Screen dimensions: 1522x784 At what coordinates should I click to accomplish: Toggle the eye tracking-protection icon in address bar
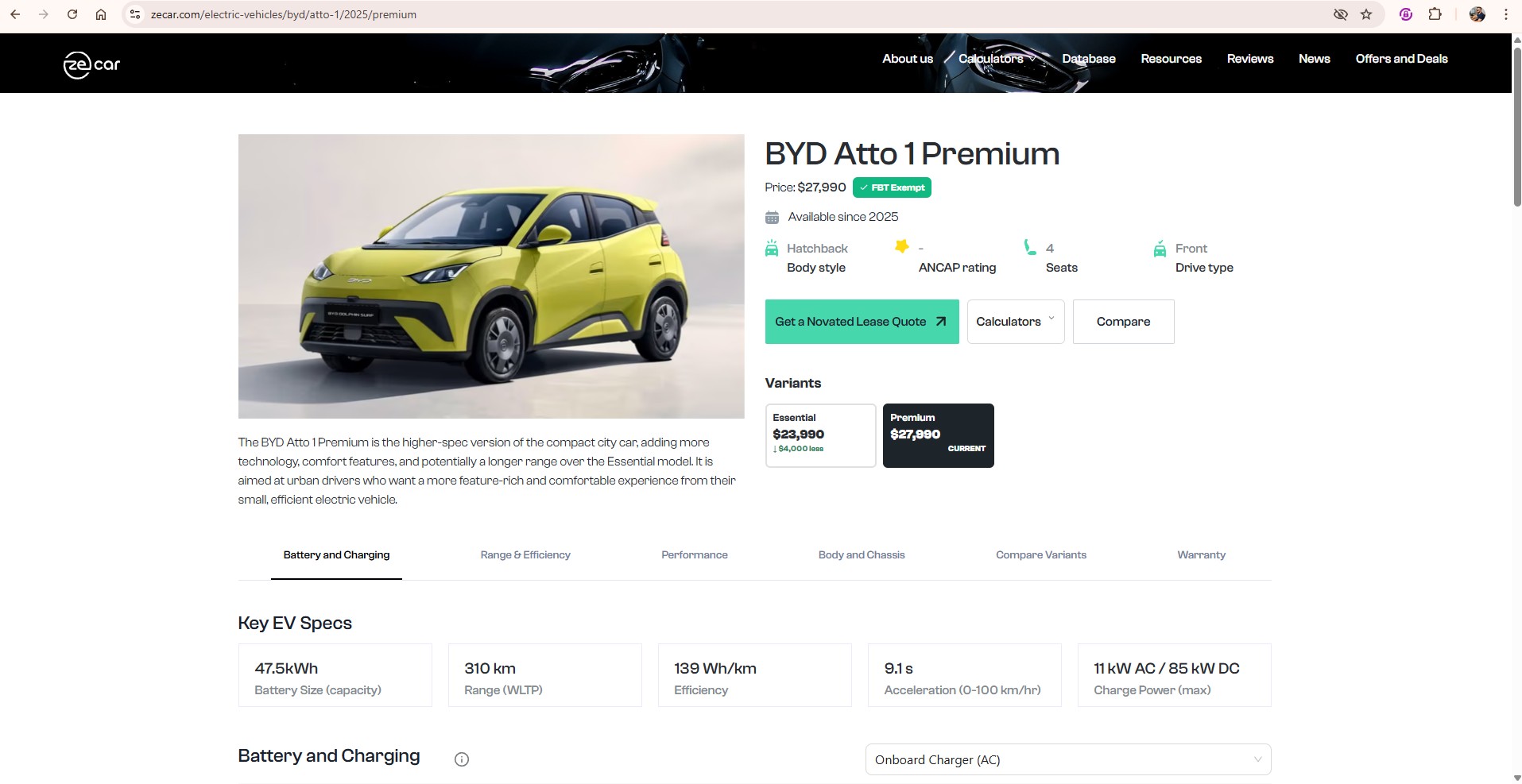(1341, 14)
